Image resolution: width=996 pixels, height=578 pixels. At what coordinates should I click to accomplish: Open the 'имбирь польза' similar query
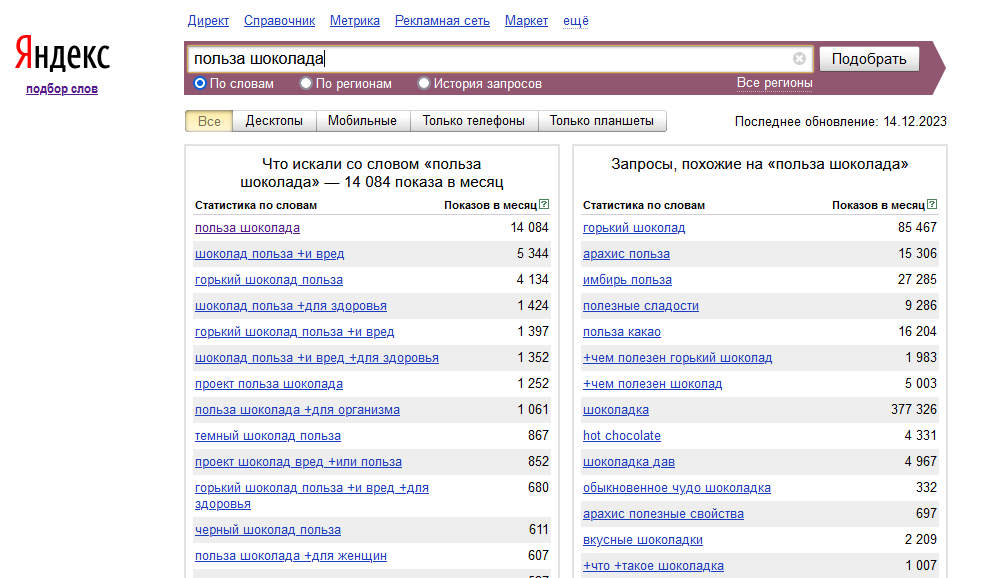pos(628,279)
